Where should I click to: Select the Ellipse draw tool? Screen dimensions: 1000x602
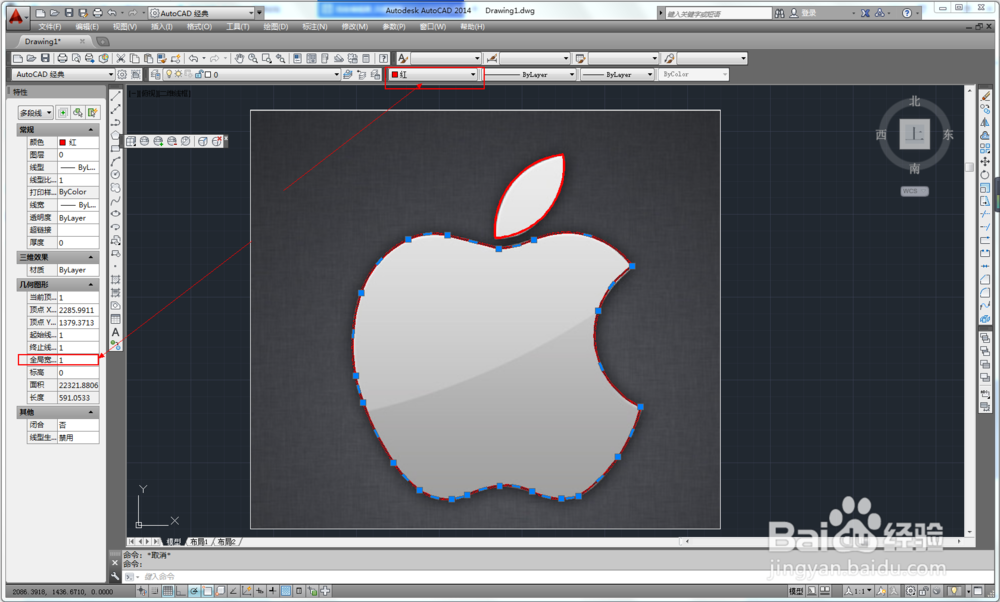pos(115,214)
